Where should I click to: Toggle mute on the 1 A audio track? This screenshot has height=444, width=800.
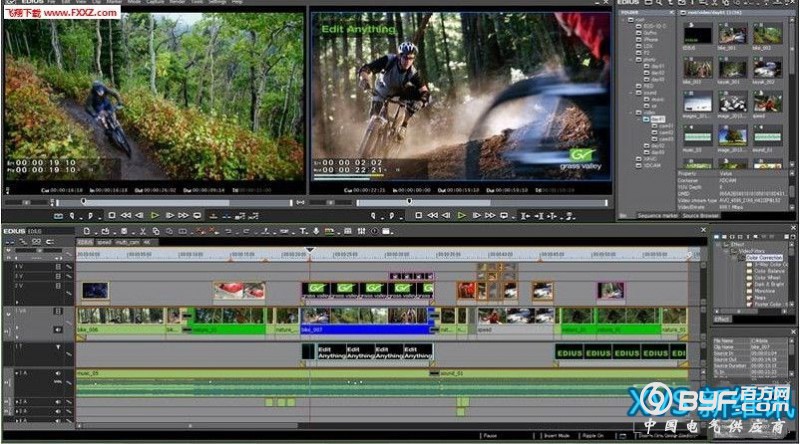coord(58,372)
